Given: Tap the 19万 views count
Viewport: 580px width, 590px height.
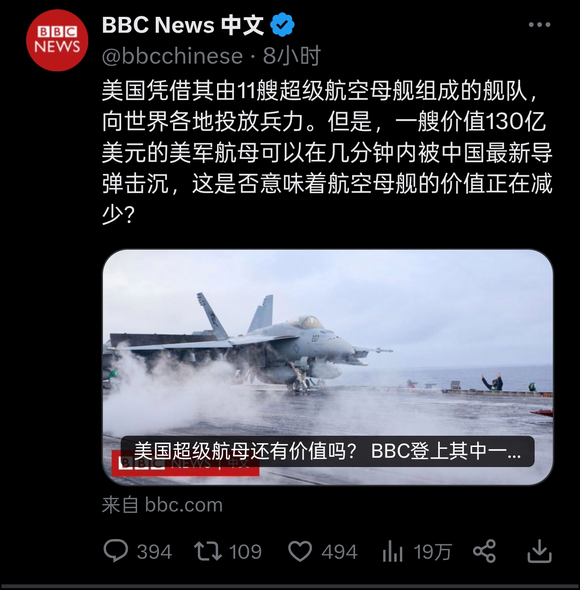Looking at the screenshot, I should pyautogui.click(x=432, y=552).
